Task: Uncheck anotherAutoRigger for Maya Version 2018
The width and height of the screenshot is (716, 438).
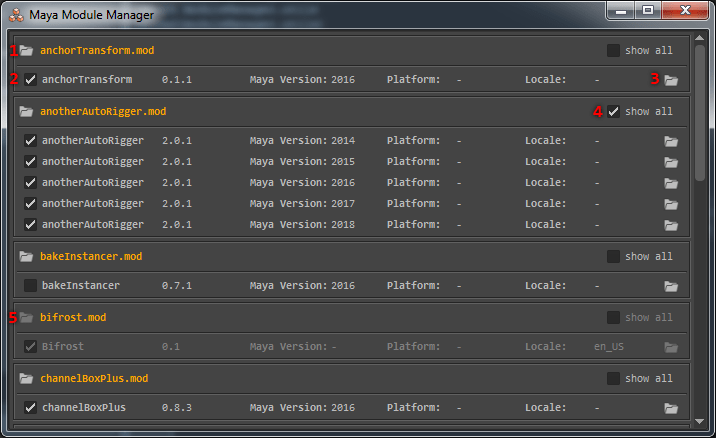Action: pos(30,225)
